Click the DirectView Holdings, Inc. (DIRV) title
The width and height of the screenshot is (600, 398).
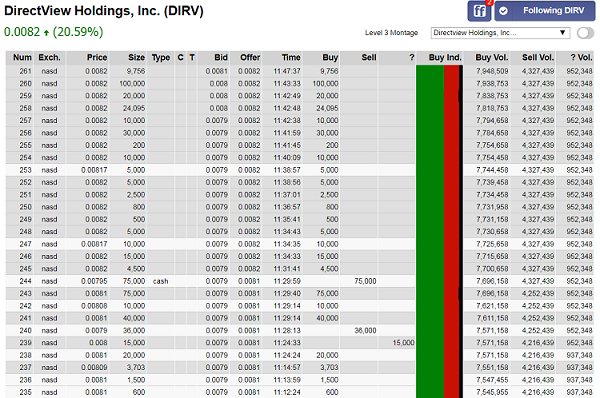104,11
